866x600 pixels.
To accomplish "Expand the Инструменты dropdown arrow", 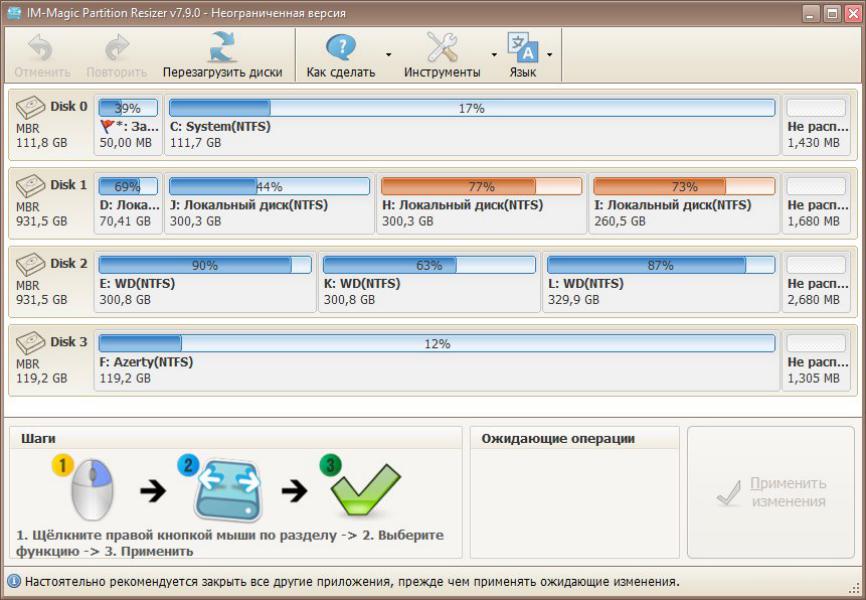I will (x=494, y=55).
